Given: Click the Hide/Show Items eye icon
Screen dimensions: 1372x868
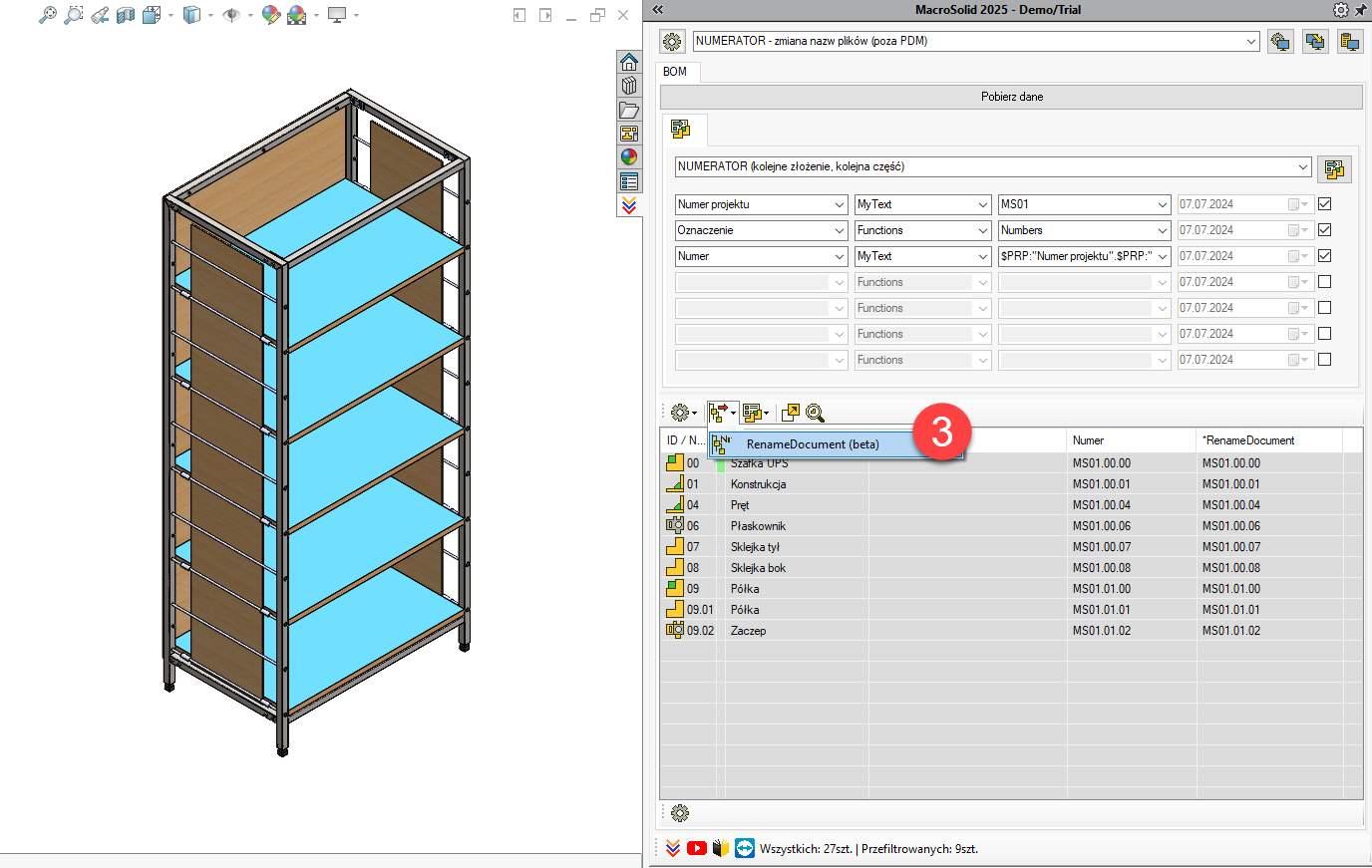Looking at the screenshot, I should tap(231, 15).
